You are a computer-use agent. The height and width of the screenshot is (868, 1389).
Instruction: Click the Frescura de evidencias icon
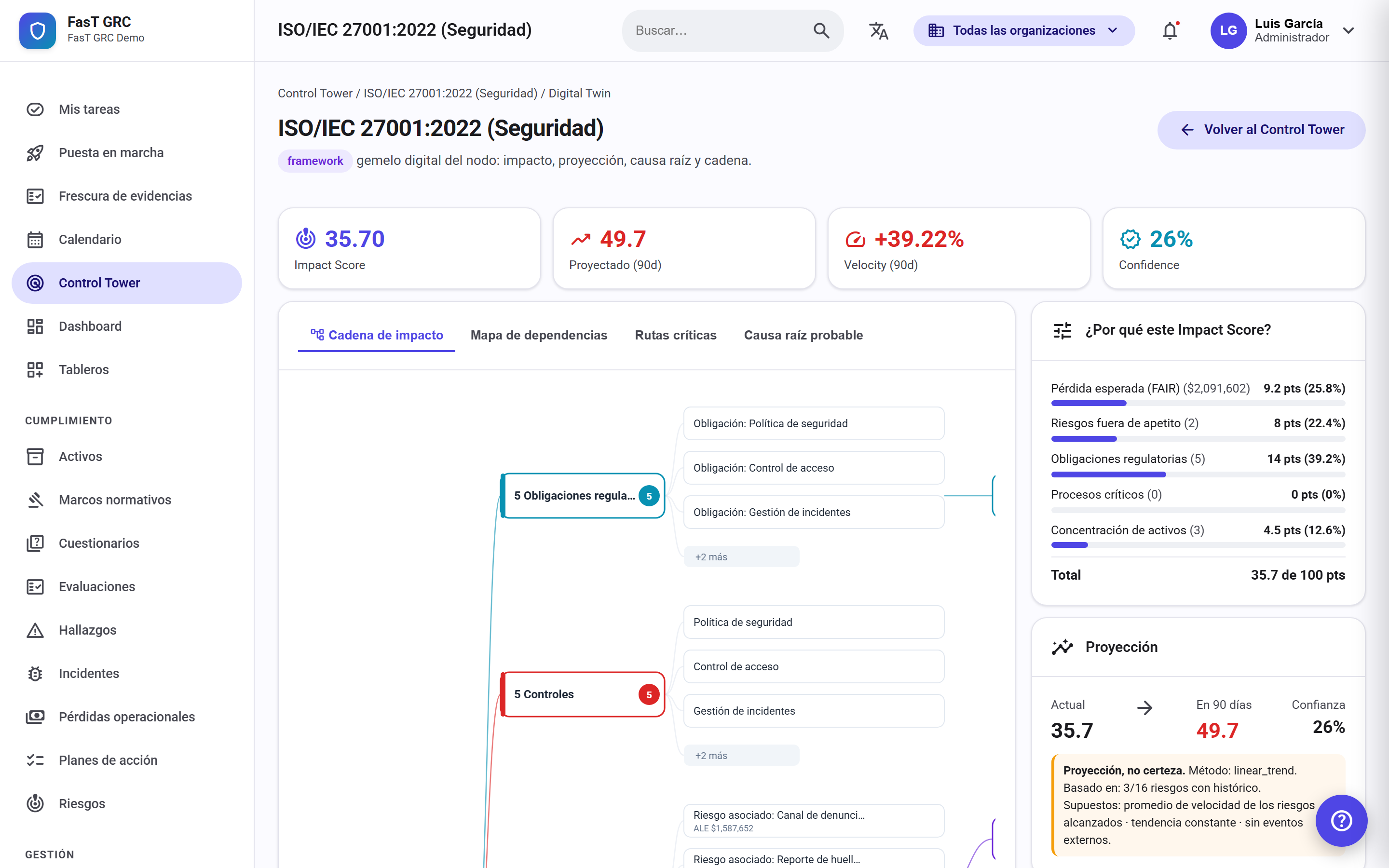[x=35, y=196]
